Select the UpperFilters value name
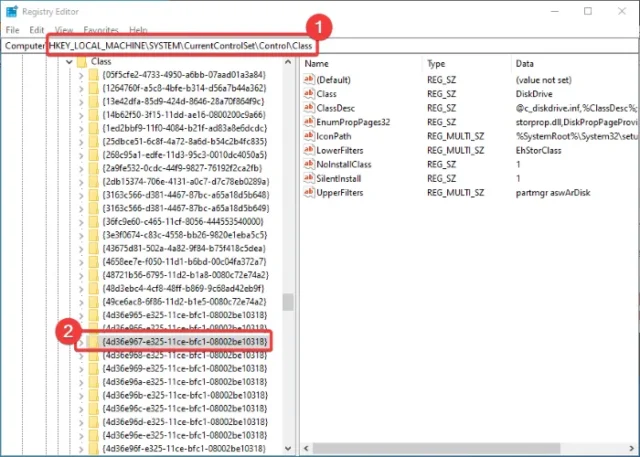Screen dimensions: 640x457 click(340, 193)
